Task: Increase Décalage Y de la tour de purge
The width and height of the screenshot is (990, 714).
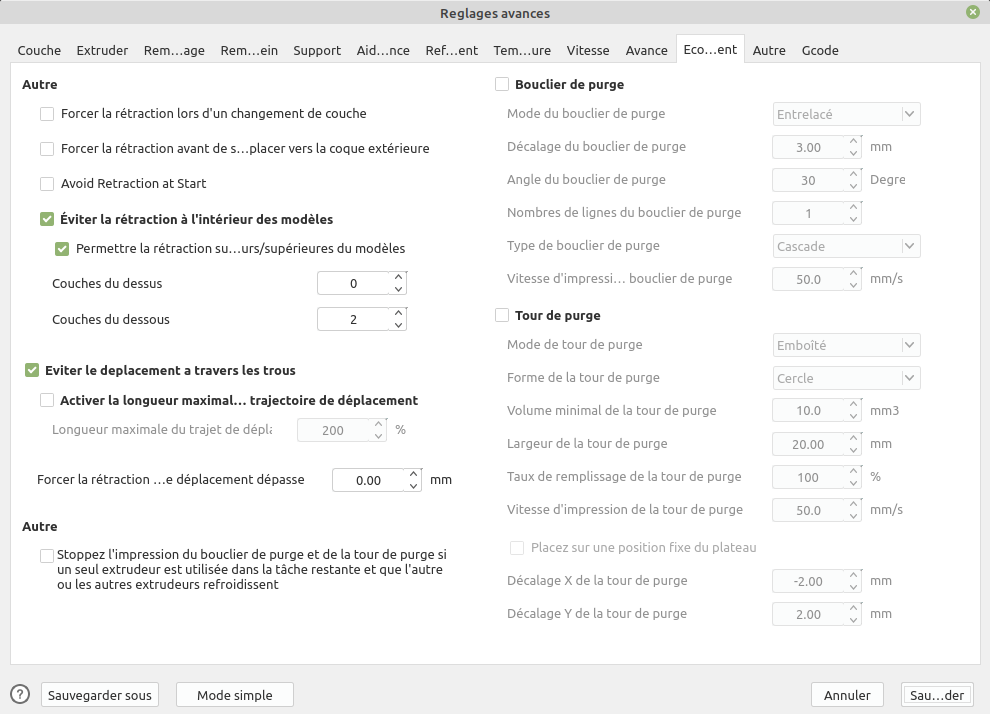Action: (854, 608)
